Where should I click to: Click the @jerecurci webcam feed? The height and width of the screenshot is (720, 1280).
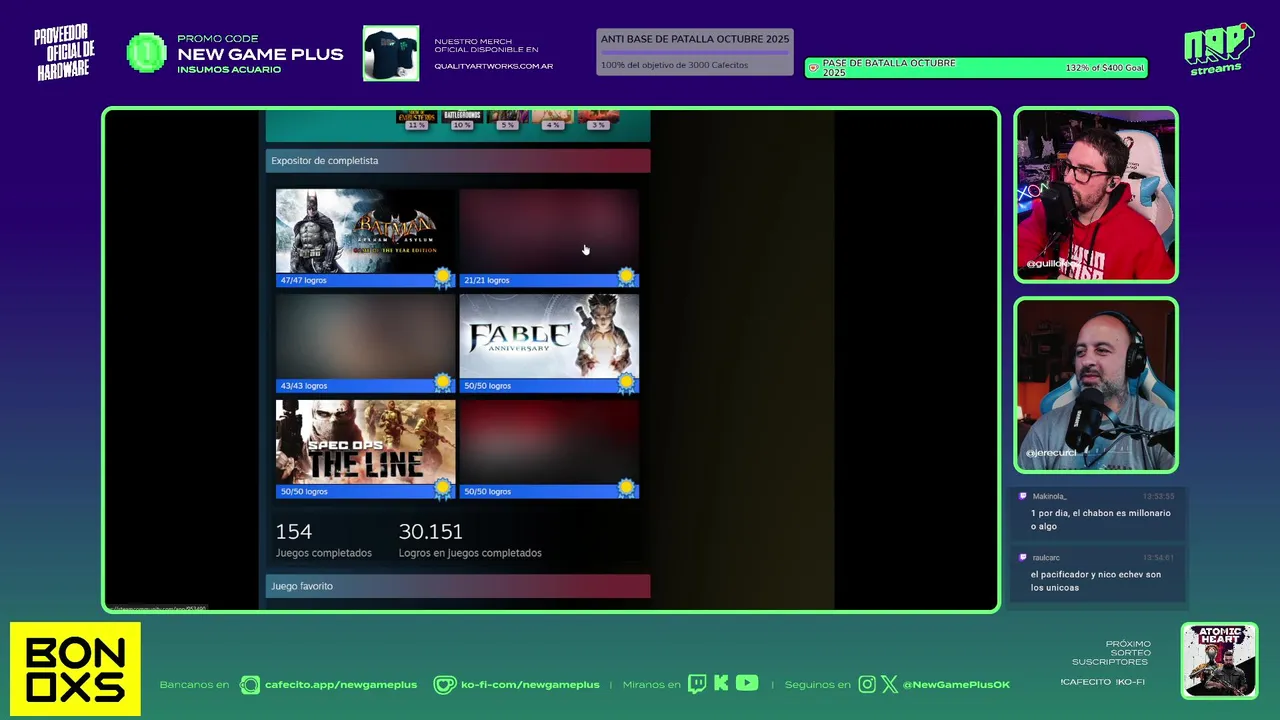[x=1096, y=385]
